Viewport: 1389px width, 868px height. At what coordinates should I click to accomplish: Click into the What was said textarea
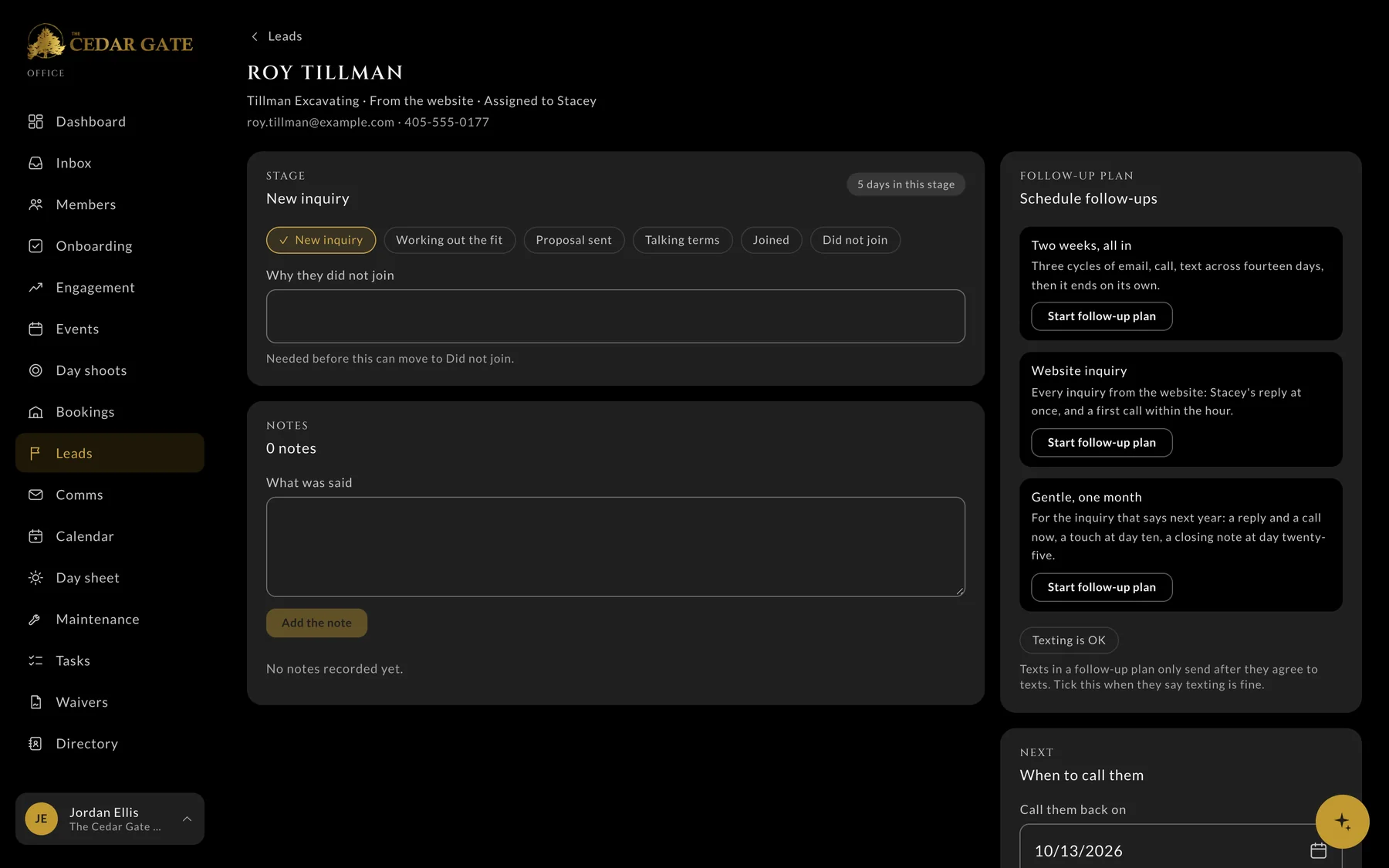(x=615, y=547)
